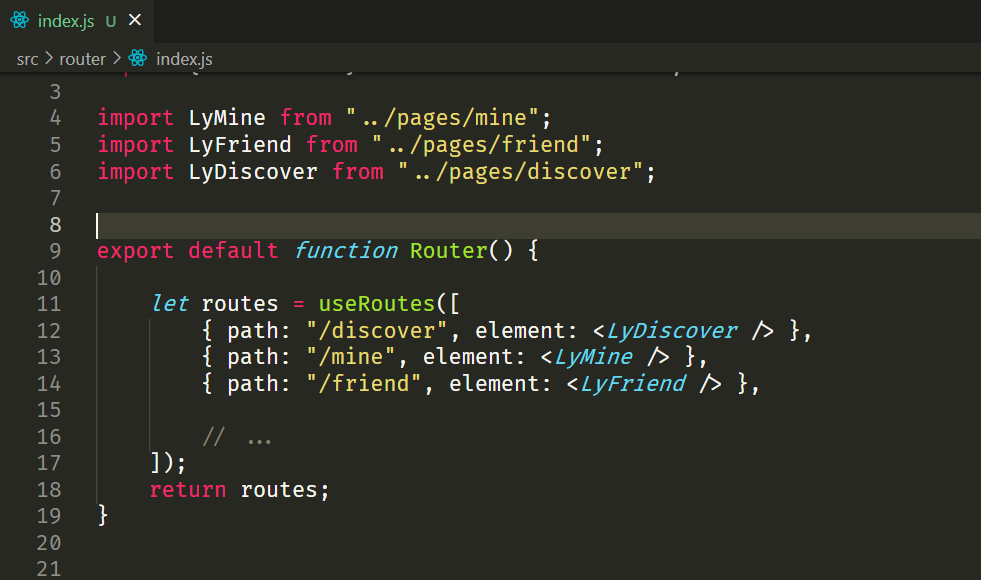Click the '// ...' comment on line 16
Screen dimensions: 981x580
coord(237,437)
